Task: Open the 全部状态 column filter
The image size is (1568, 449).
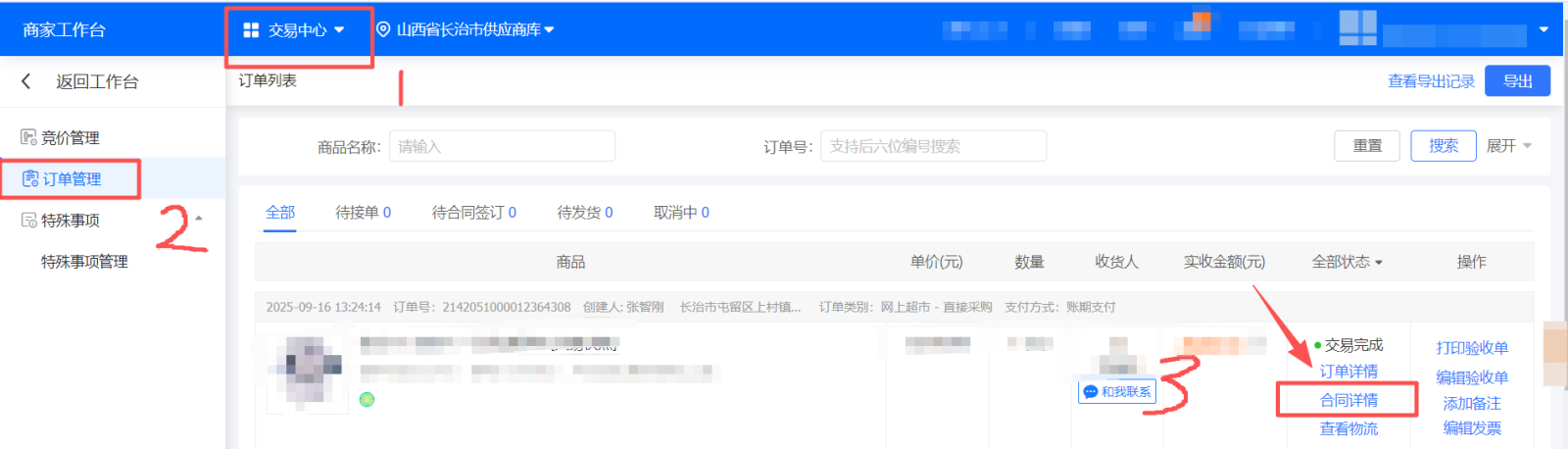Action: 1347,262
